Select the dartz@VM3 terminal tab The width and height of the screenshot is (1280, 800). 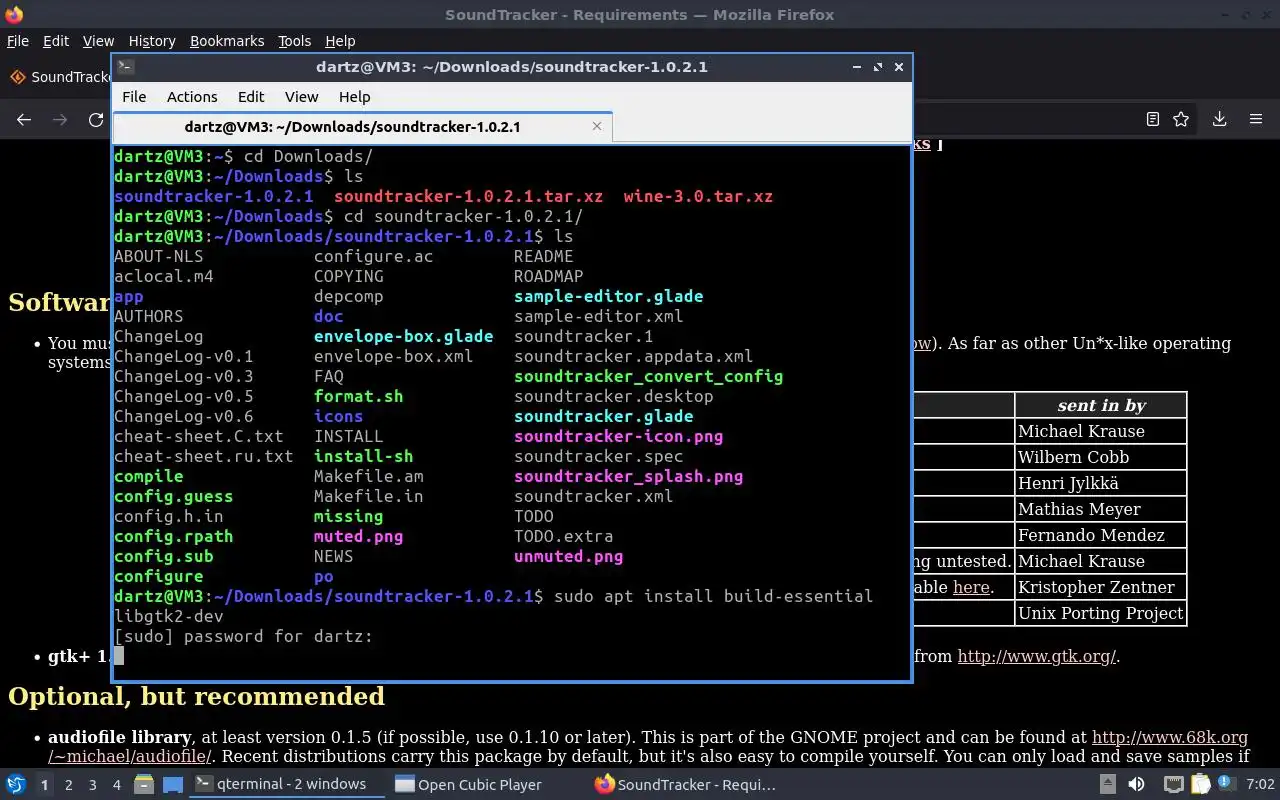362,127
